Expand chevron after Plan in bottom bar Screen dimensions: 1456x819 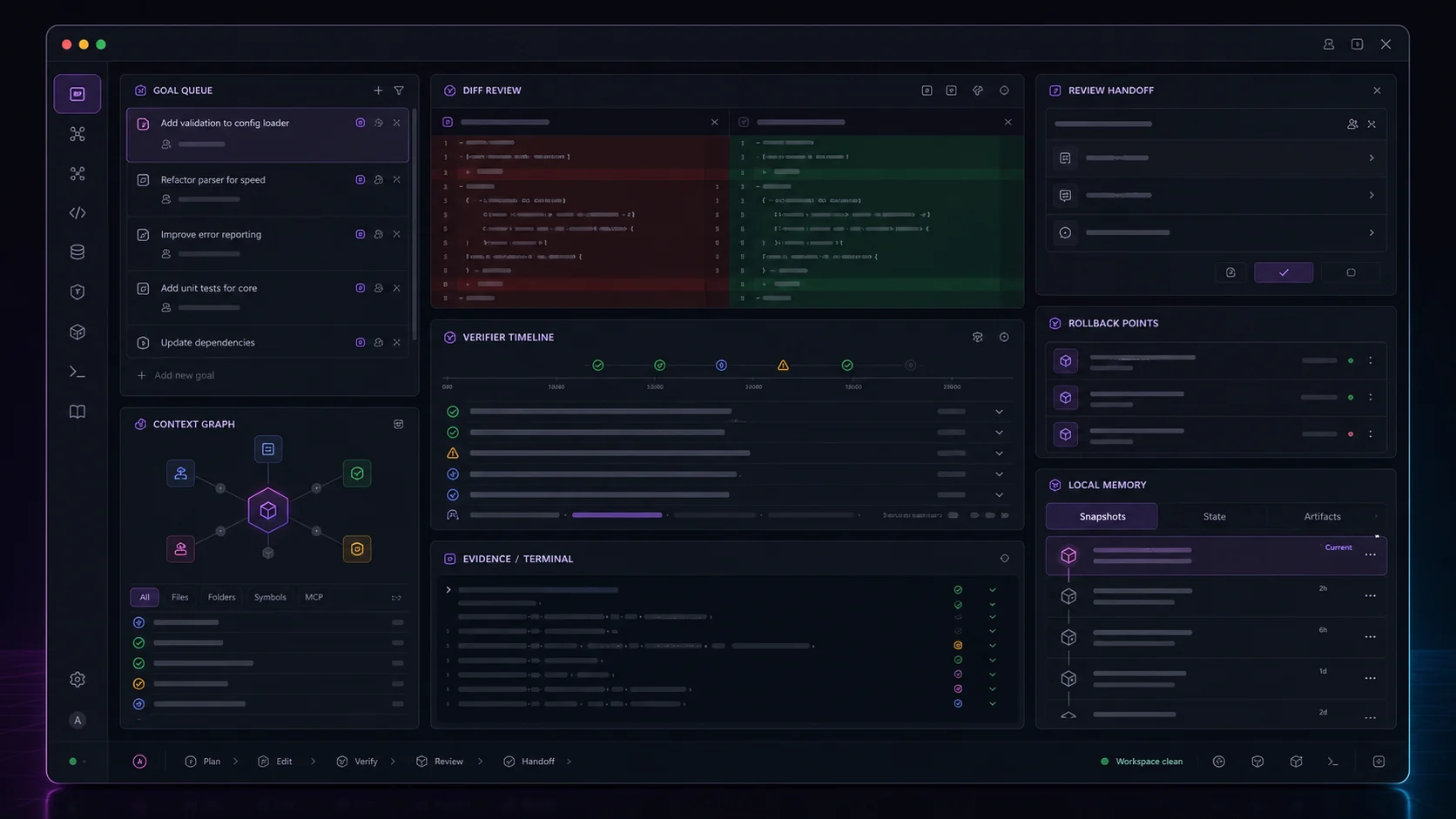tap(235, 762)
